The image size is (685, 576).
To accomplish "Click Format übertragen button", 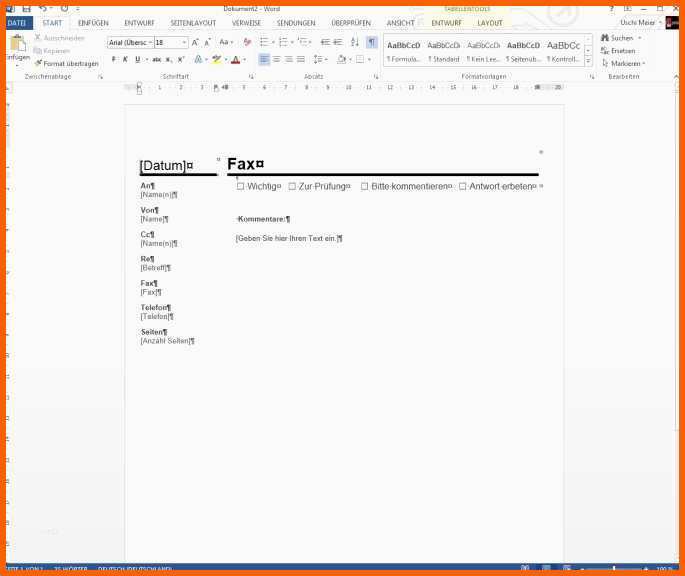I will (67, 64).
